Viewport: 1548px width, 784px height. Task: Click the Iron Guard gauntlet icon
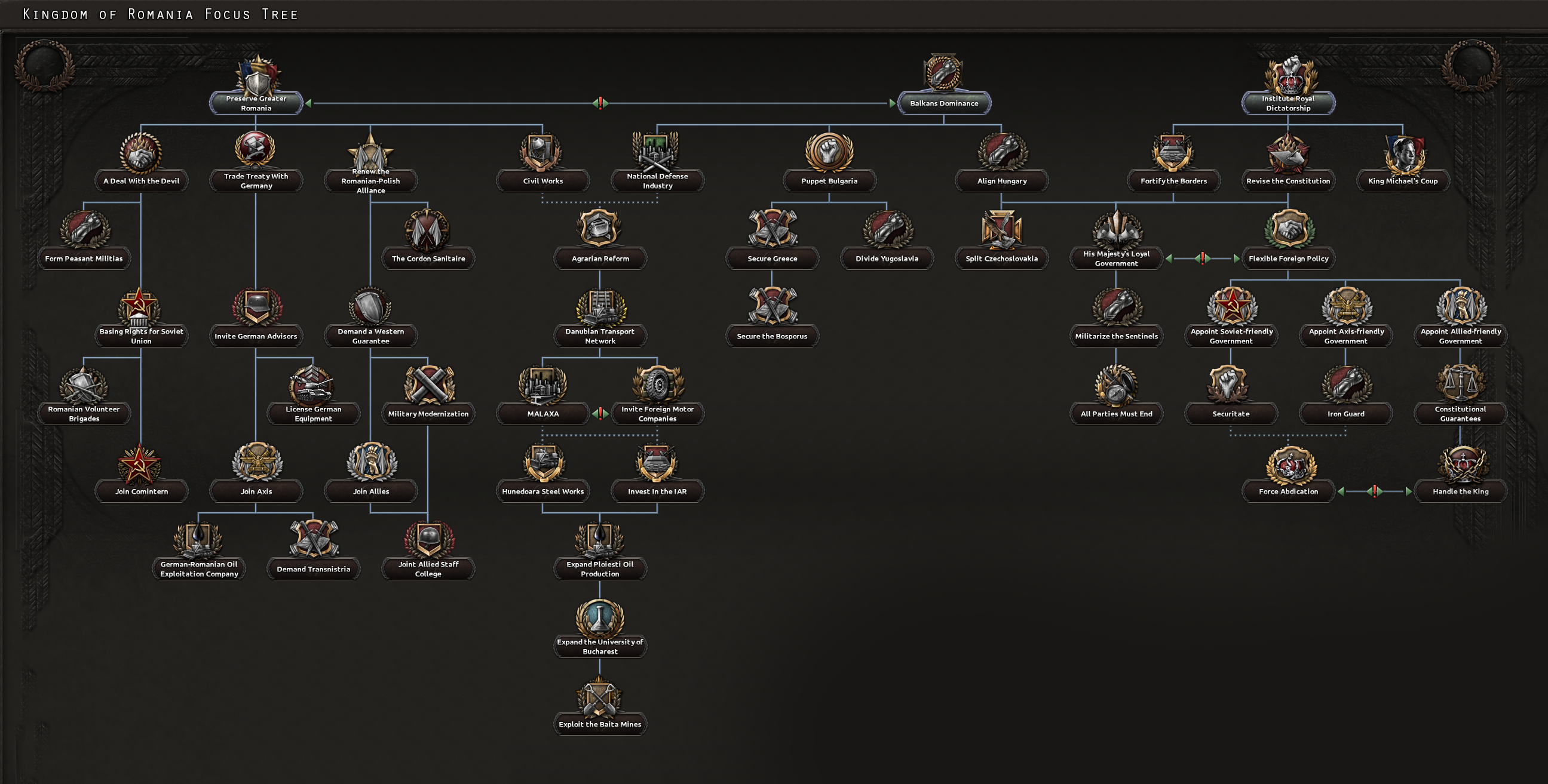pyautogui.click(x=1346, y=385)
